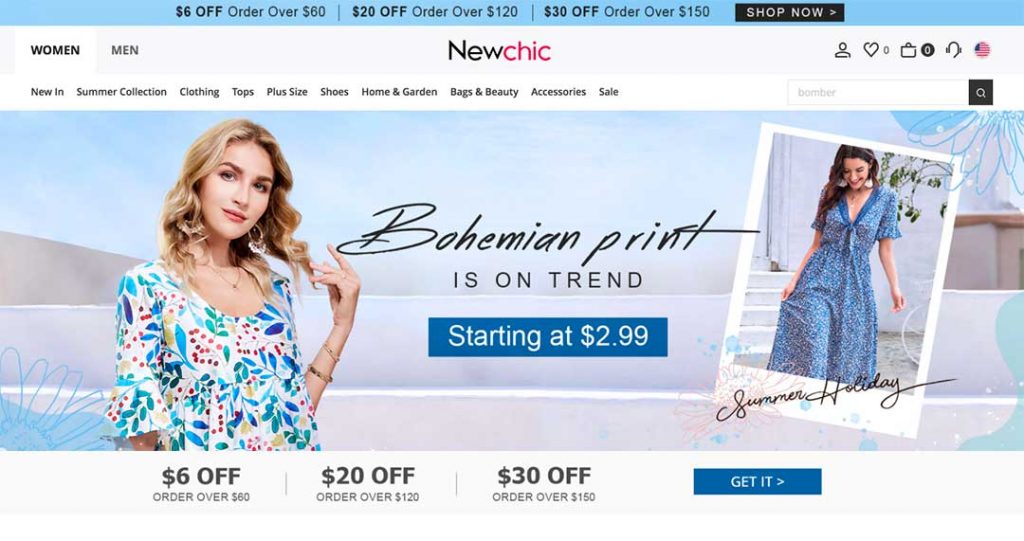
Task: Click the SHOP NOW banner button
Action: click(790, 12)
